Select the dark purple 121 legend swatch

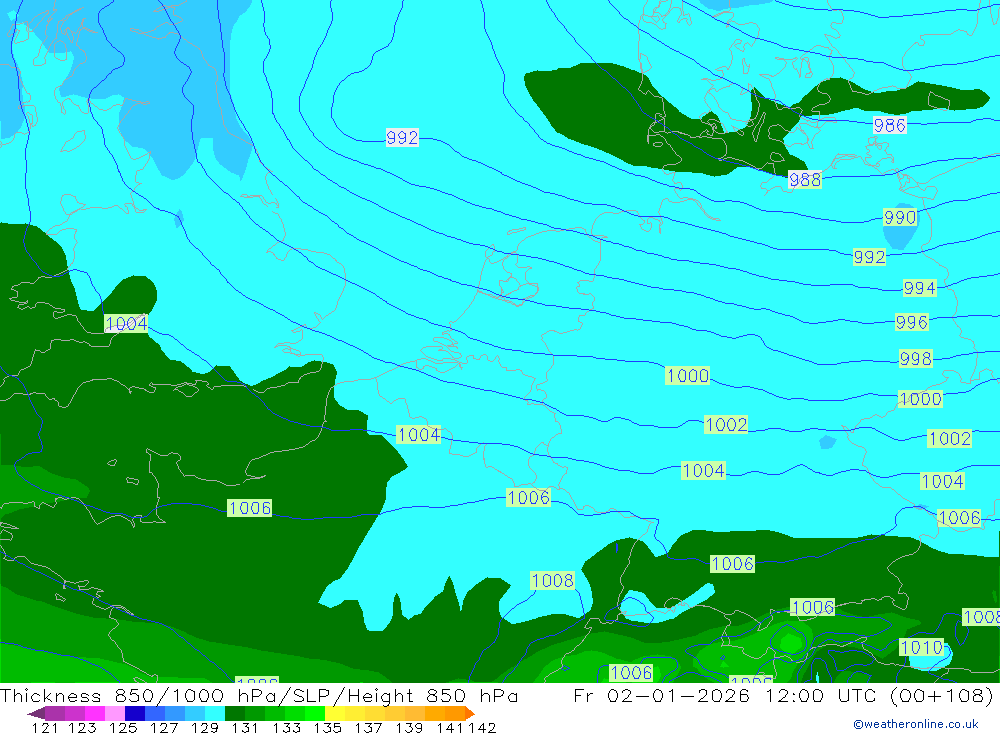[x=55, y=713]
